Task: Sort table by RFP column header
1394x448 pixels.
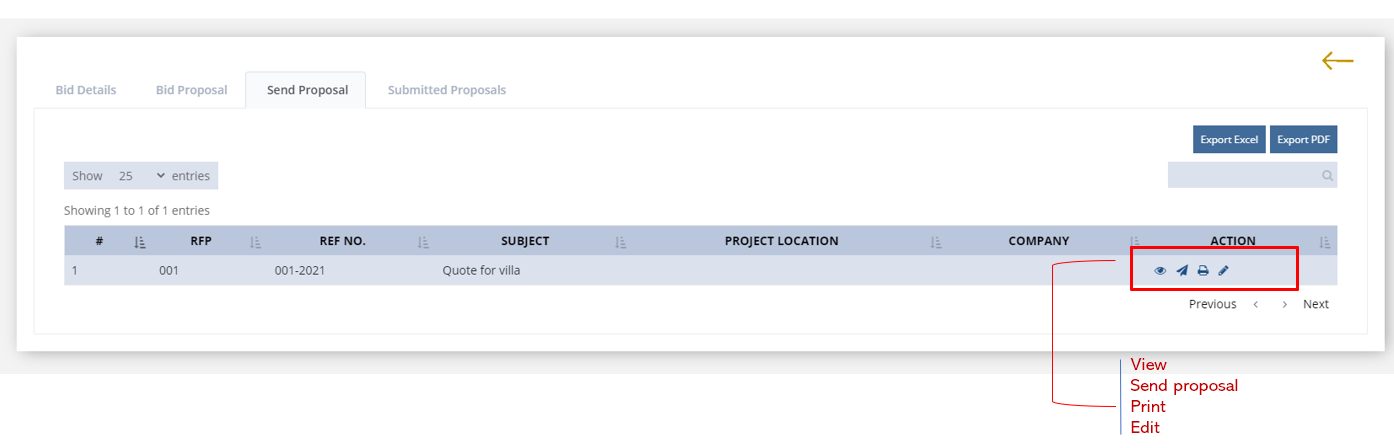Action: pos(201,241)
